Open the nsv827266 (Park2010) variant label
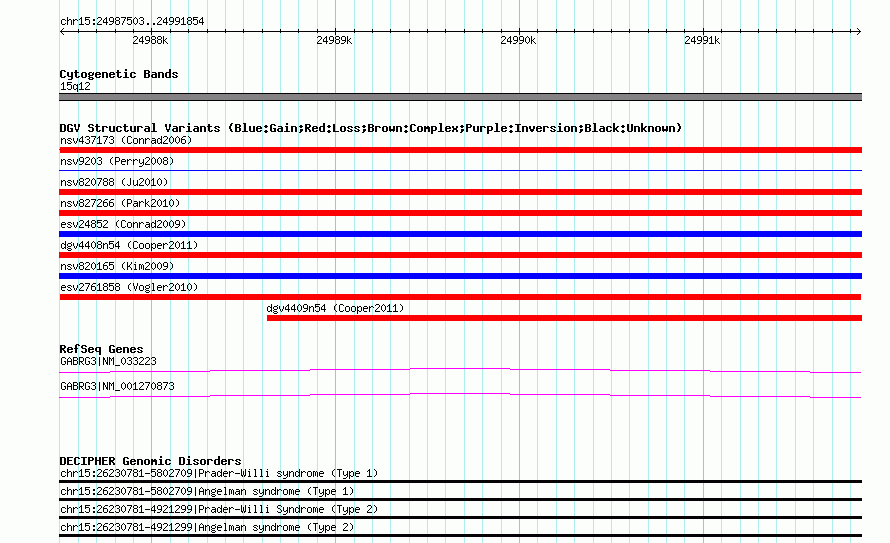 [120, 203]
